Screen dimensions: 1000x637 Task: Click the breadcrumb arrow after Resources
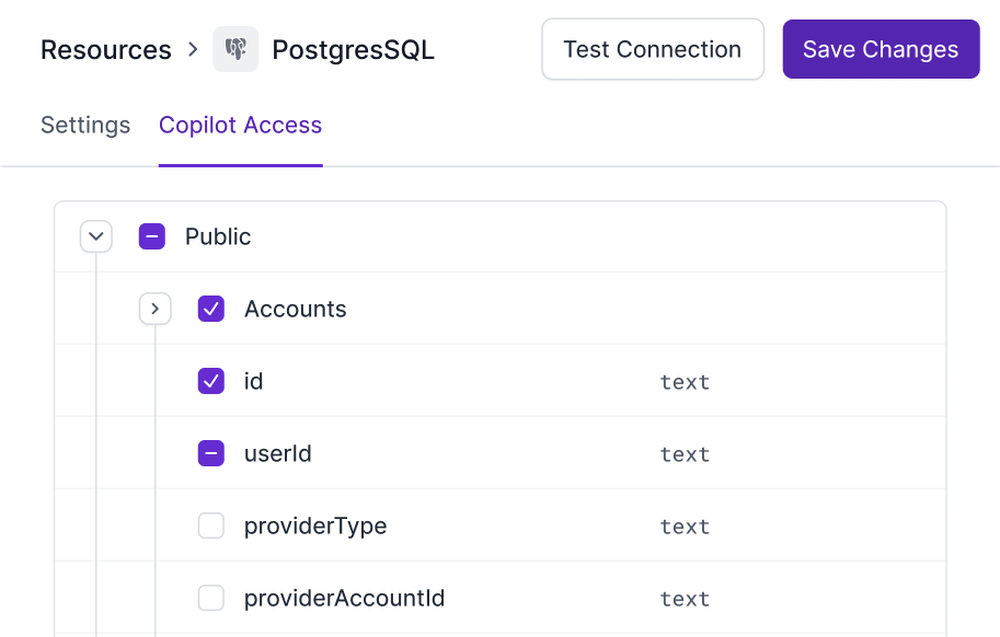point(193,49)
